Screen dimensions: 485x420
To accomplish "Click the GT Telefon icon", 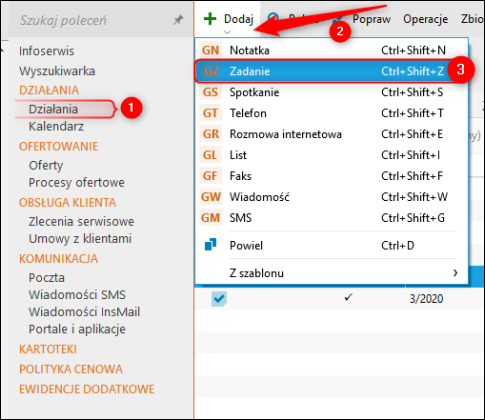I will coord(211,113).
